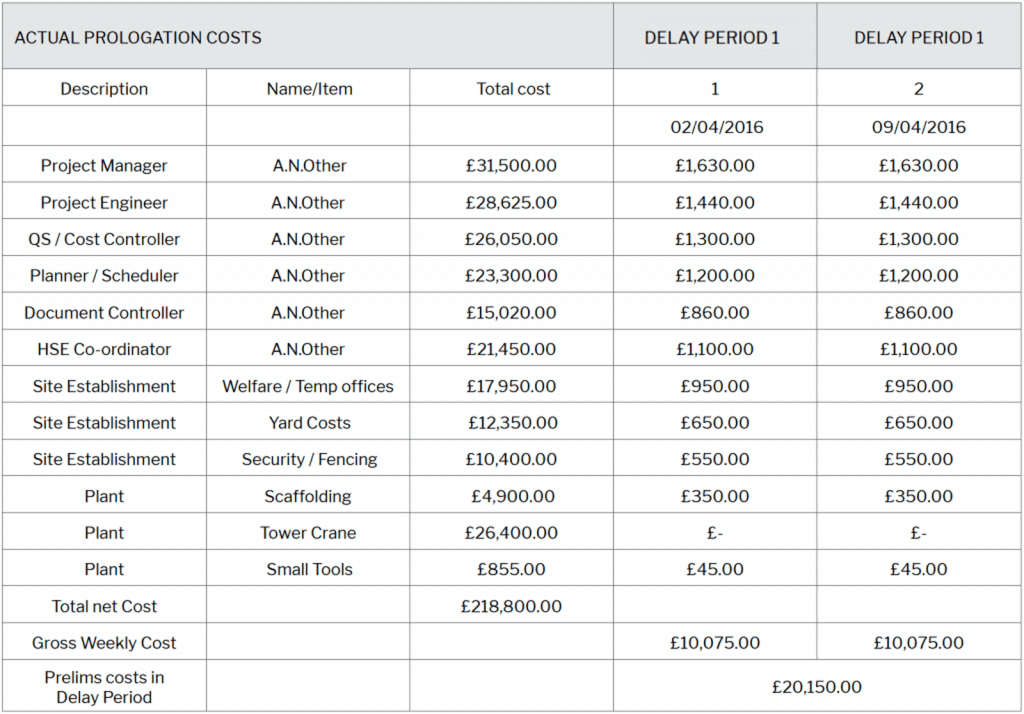Viewport: 1024px width, 714px height.
Task: Select the HSE Co-ordinator cell
Action: [x=104, y=349]
